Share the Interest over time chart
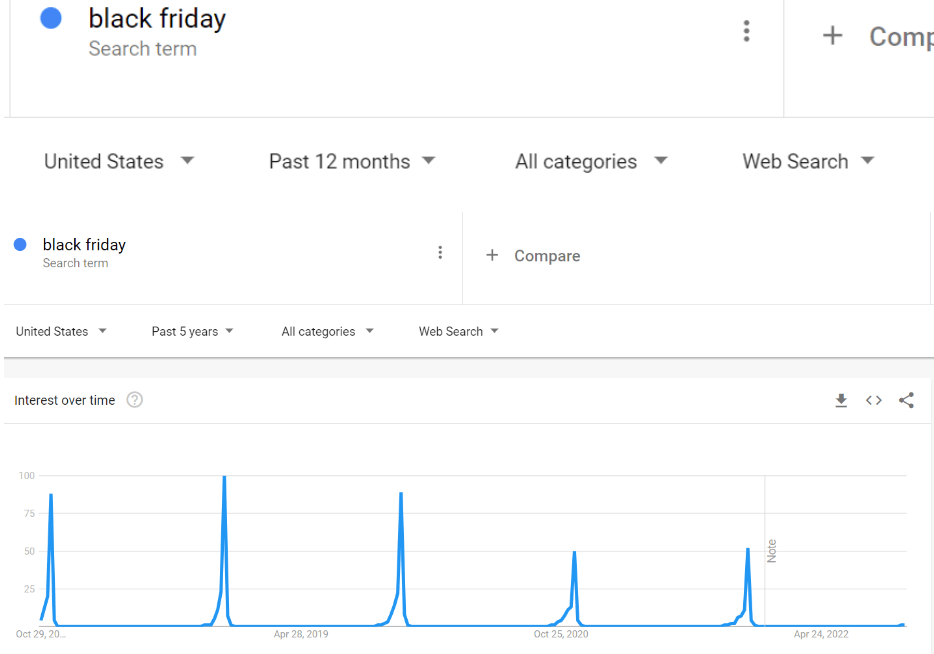934x654 pixels. [906, 401]
